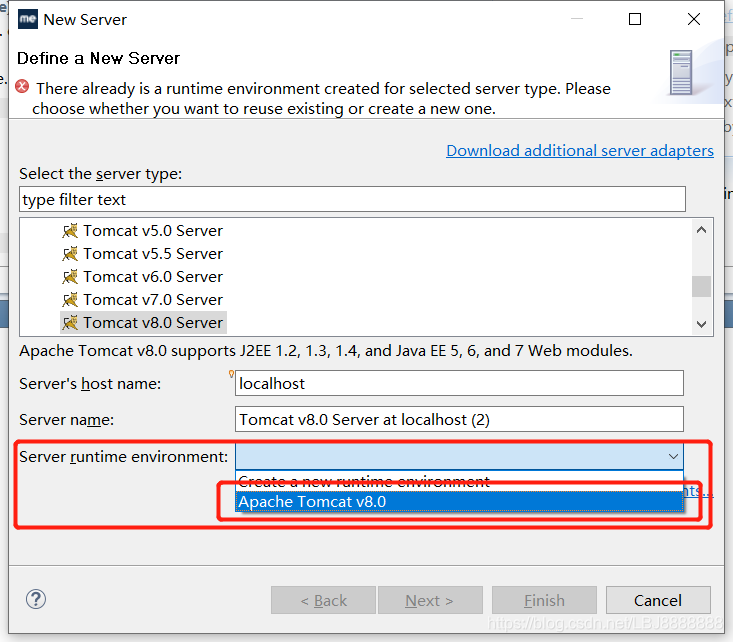Select Apache Tomcat v8.0 runtime option
The width and height of the screenshot is (733, 642).
459,501
